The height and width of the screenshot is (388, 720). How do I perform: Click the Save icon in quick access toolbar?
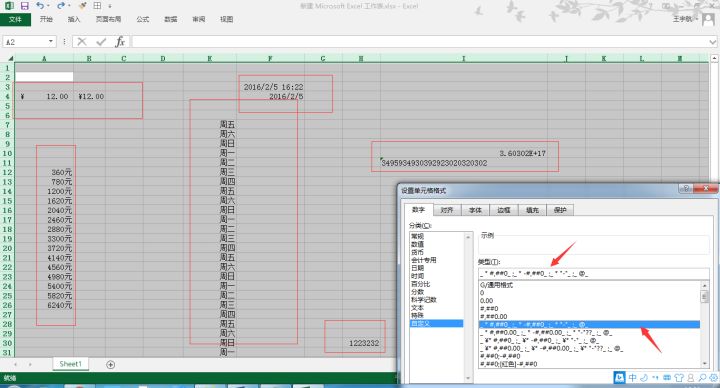pyautogui.click(x=25, y=6)
